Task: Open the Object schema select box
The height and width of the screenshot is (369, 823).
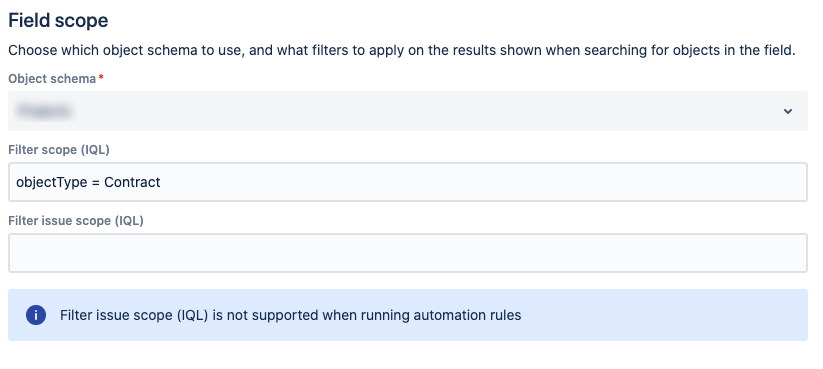Action: click(408, 111)
